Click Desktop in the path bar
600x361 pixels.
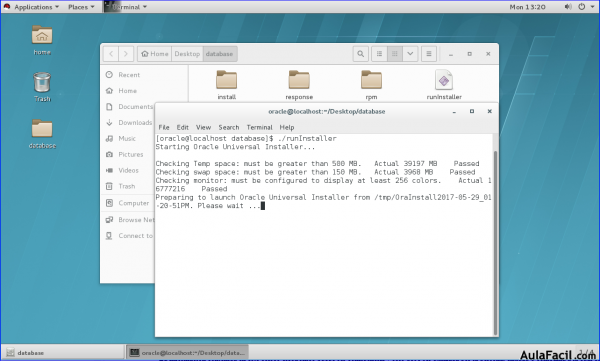(x=188, y=54)
